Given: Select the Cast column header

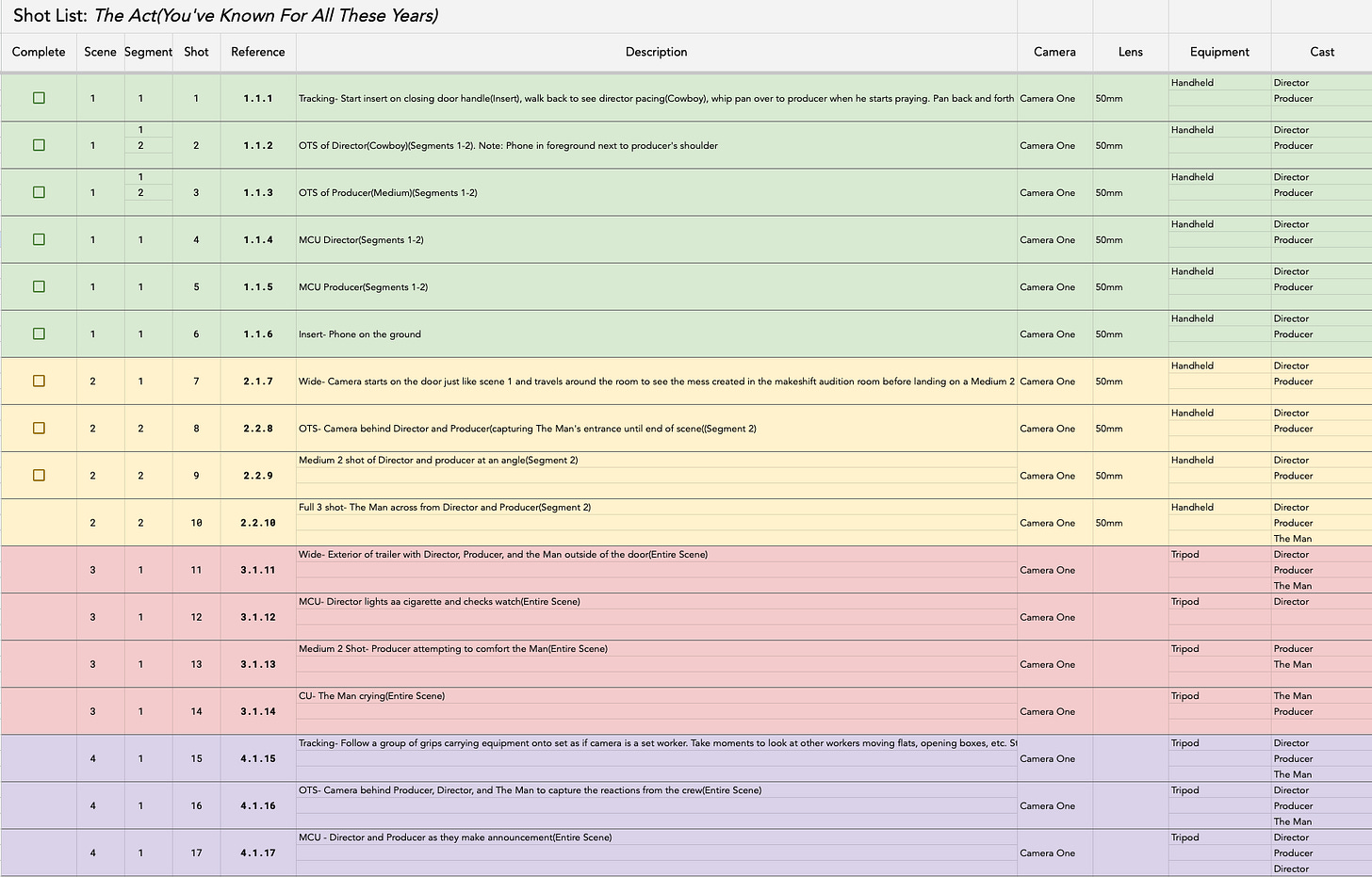Looking at the screenshot, I should click(x=1322, y=52).
